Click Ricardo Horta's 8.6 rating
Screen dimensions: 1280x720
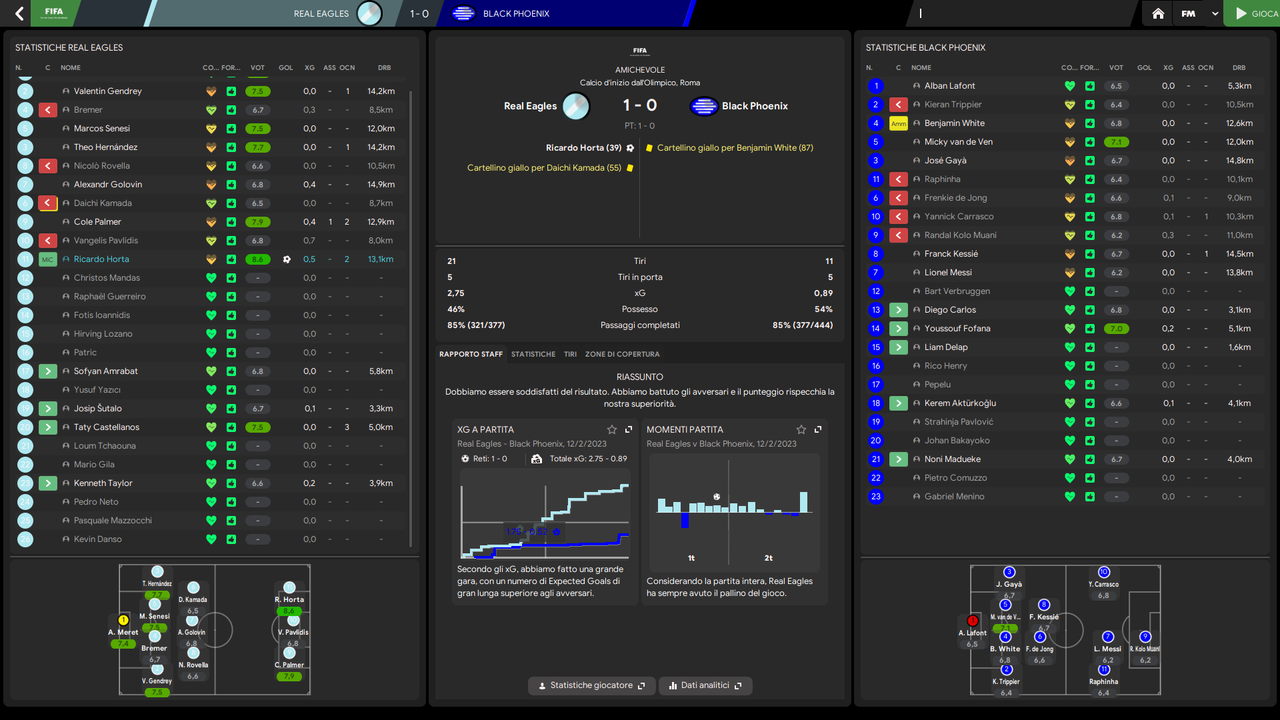pyautogui.click(x=258, y=259)
